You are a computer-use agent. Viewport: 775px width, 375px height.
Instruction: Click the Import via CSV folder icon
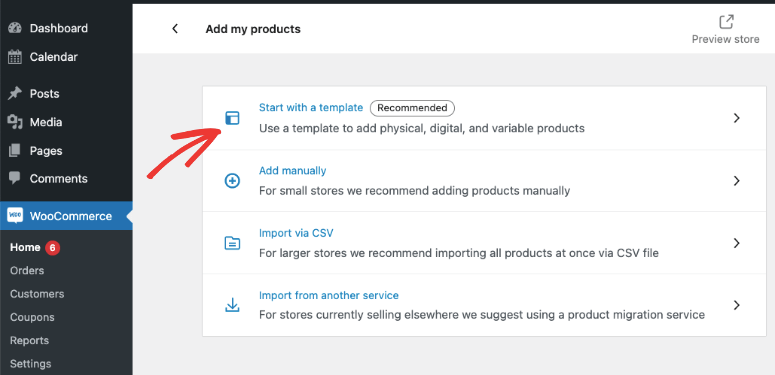pos(232,243)
